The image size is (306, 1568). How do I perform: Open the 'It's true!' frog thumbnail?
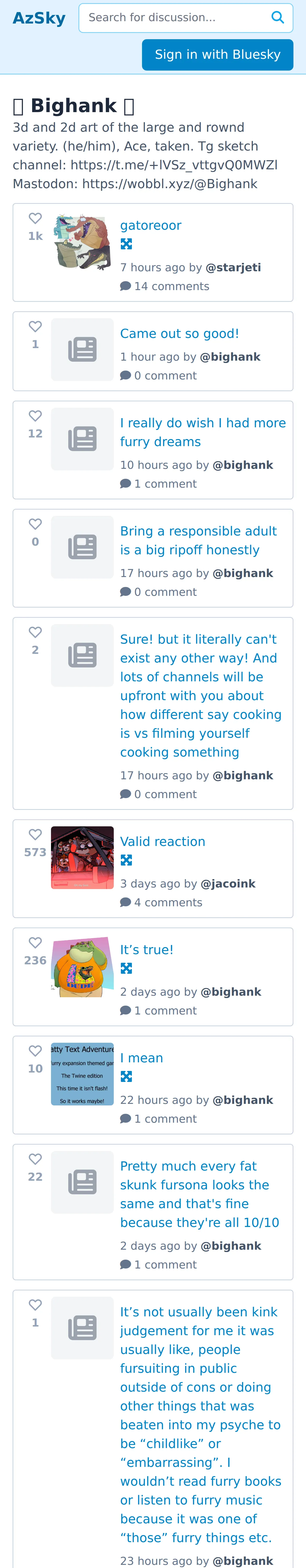(82, 966)
